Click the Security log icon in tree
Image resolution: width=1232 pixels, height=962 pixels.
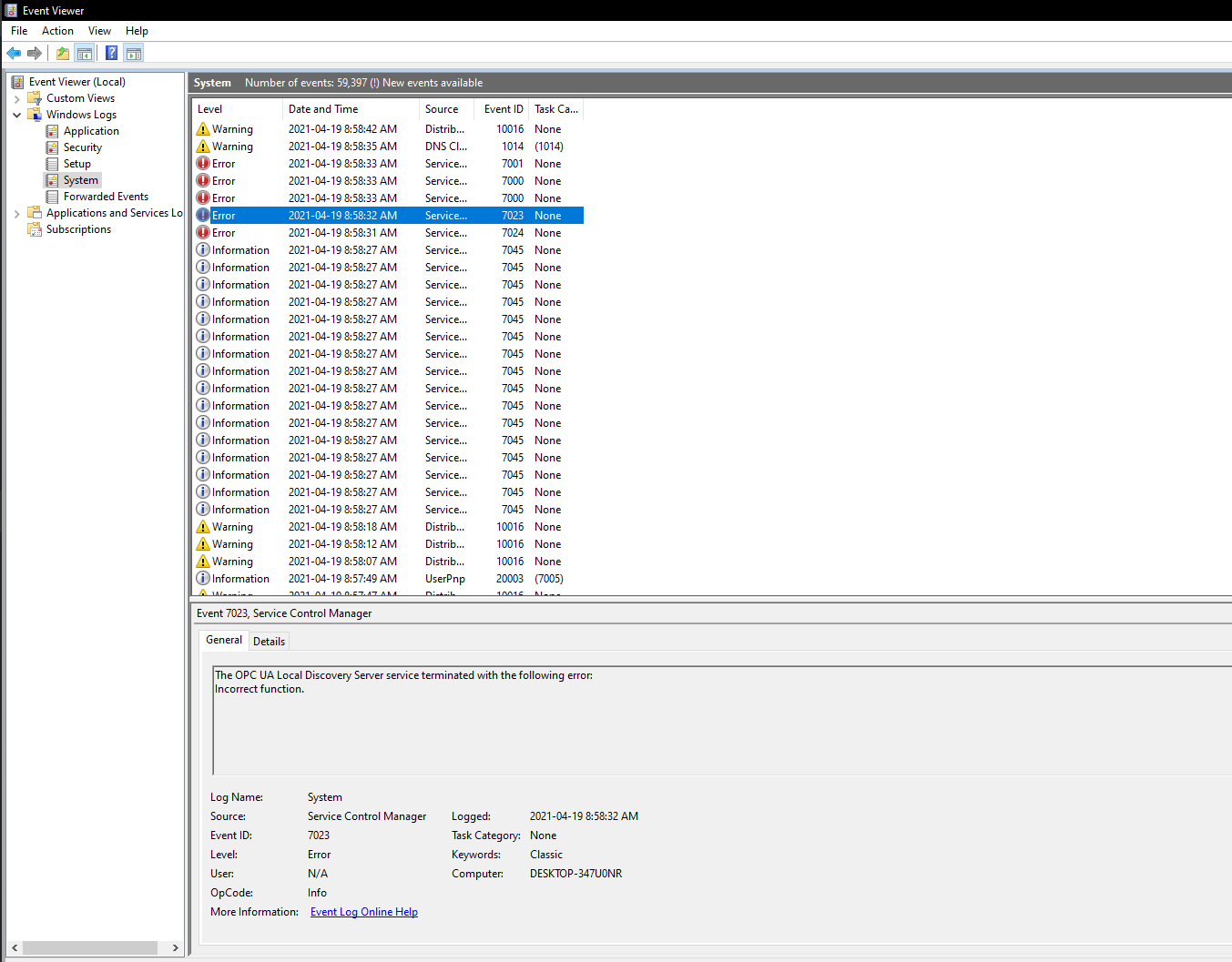52,147
